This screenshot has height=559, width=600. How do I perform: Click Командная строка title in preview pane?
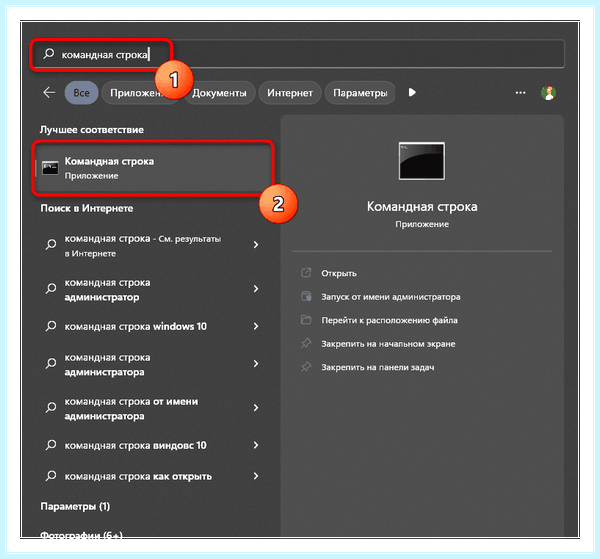pyautogui.click(x=422, y=207)
